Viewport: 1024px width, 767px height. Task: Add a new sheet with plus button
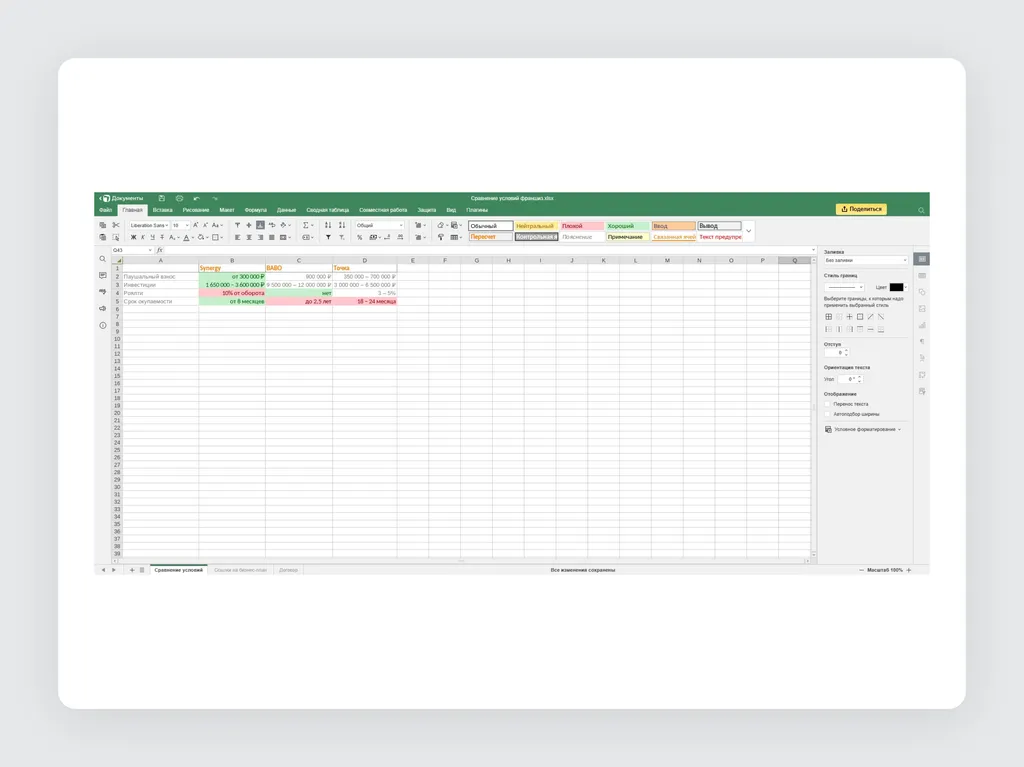pos(132,570)
